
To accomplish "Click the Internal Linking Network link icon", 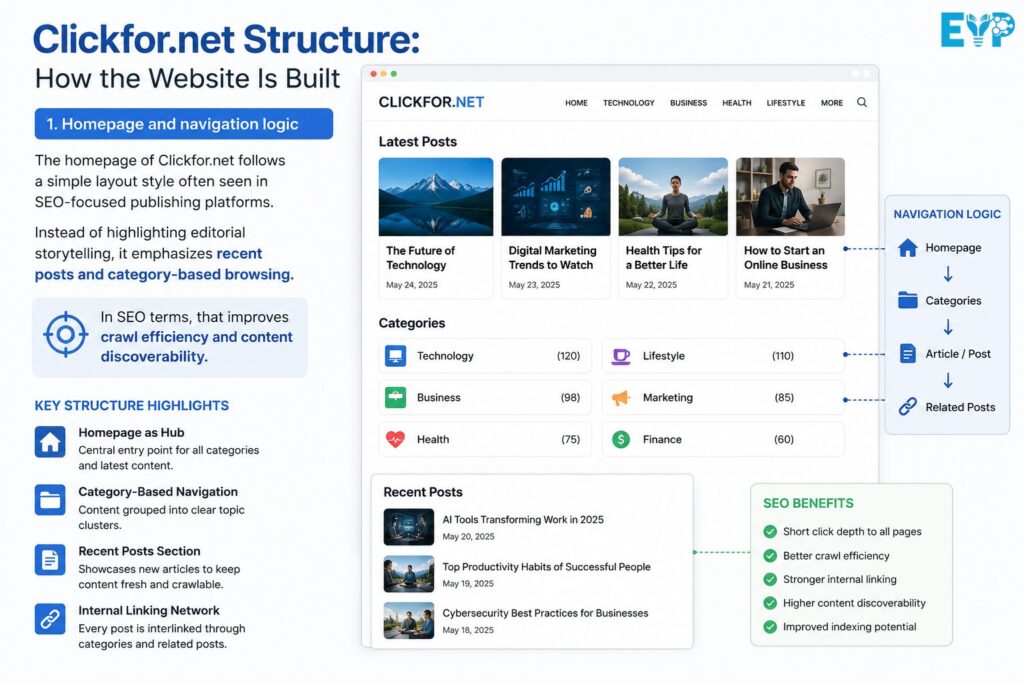I will pyautogui.click(x=50, y=618).
